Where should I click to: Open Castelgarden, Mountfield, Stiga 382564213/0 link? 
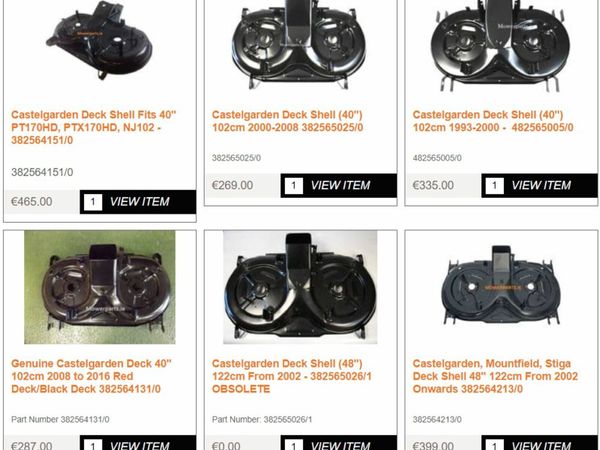[x=495, y=376]
